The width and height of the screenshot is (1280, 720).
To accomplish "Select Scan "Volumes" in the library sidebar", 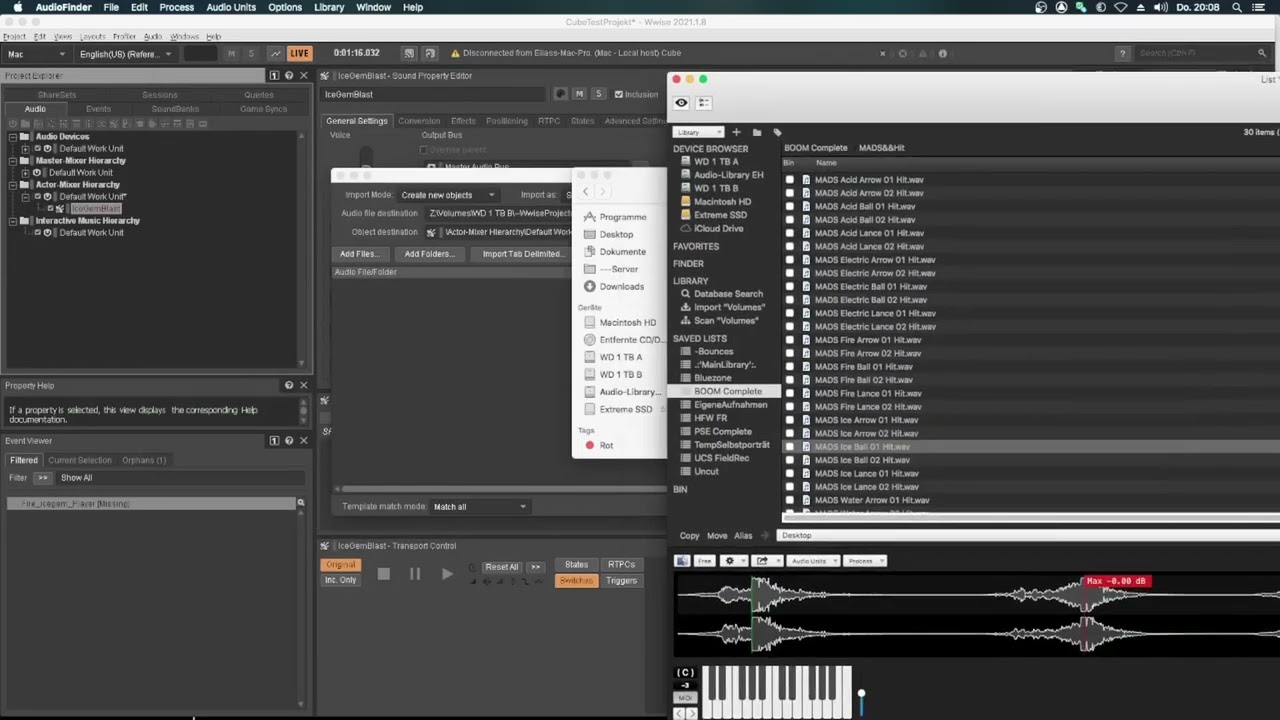I will (725, 321).
